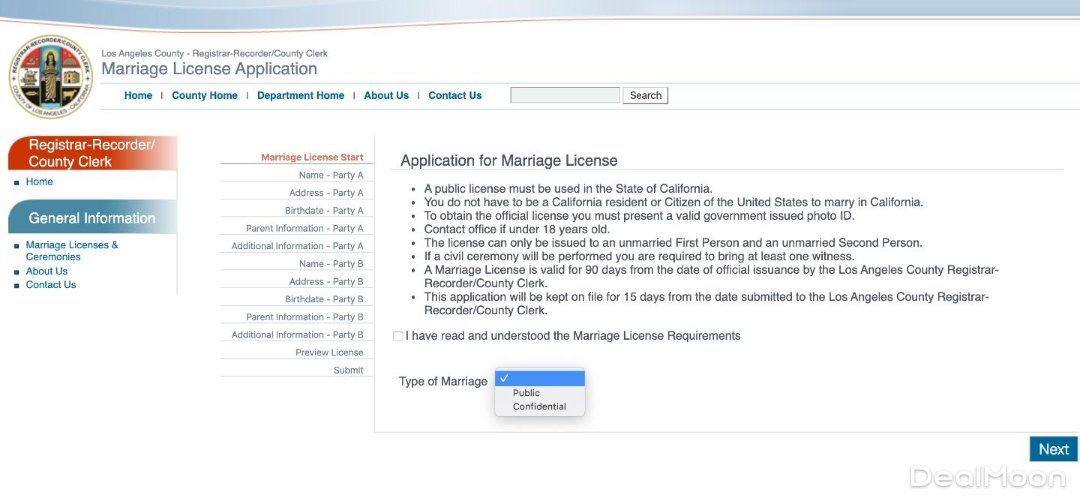Open About Us in the left sidebar
1080x501 pixels.
[x=47, y=272]
